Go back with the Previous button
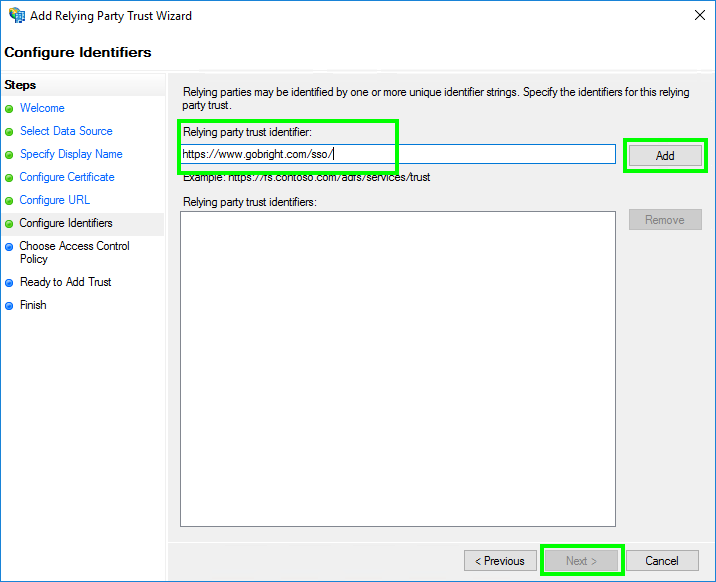 499,561
